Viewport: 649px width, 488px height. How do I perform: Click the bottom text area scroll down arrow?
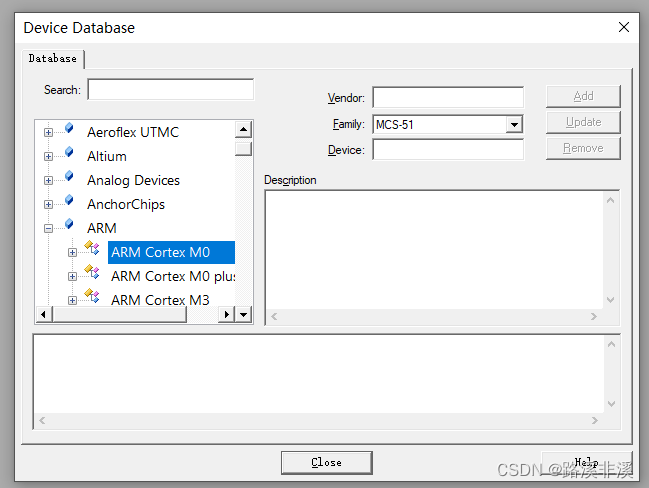pyautogui.click(x=611, y=404)
